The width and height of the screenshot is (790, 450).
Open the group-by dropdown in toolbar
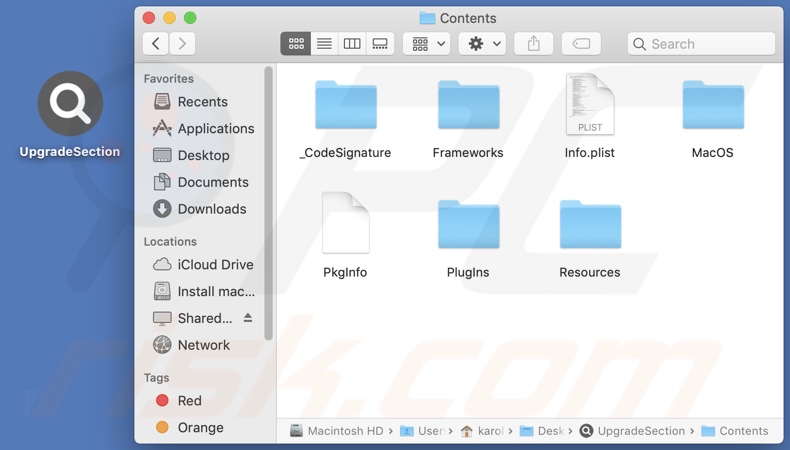pyautogui.click(x=427, y=44)
